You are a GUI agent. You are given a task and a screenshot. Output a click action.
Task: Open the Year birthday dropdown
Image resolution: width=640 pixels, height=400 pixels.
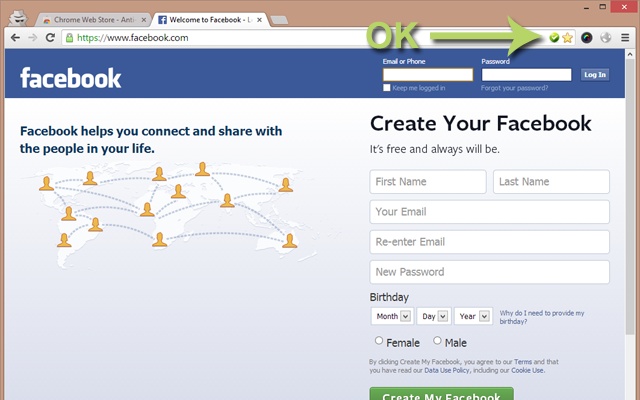pos(473,316)
